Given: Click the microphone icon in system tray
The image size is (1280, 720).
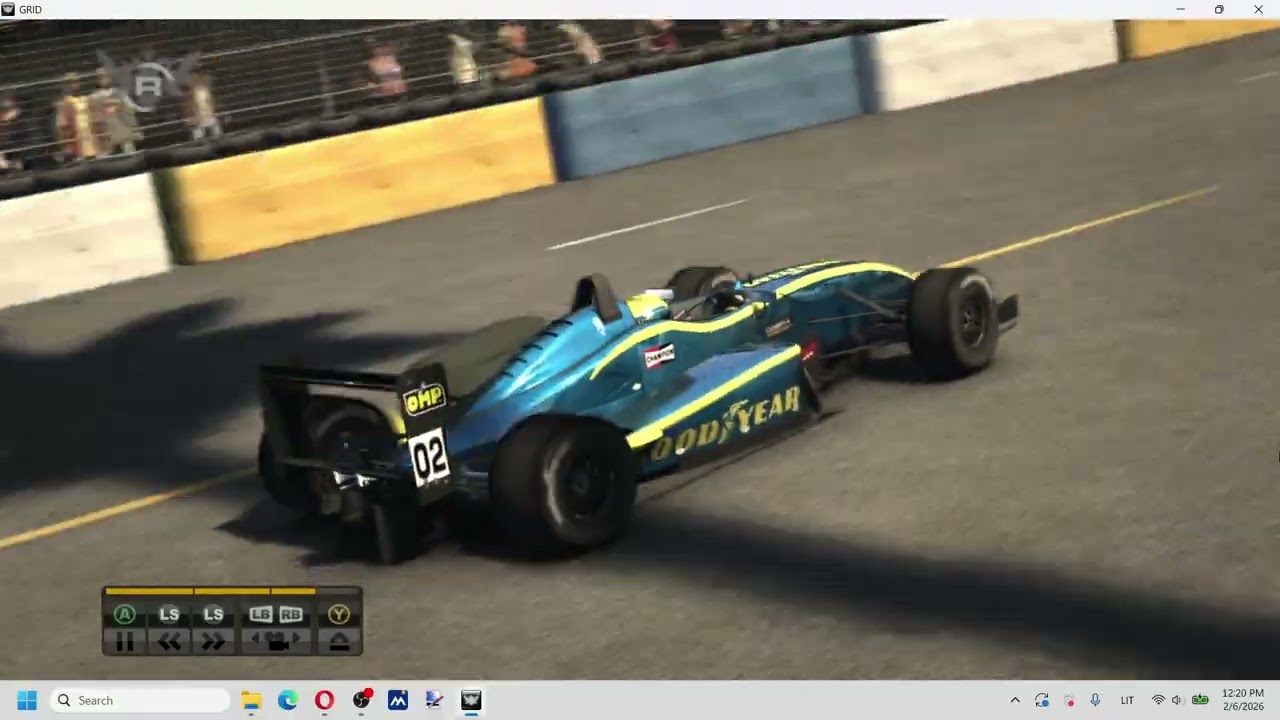Looking at the screenshot, I should [1095, 700].
